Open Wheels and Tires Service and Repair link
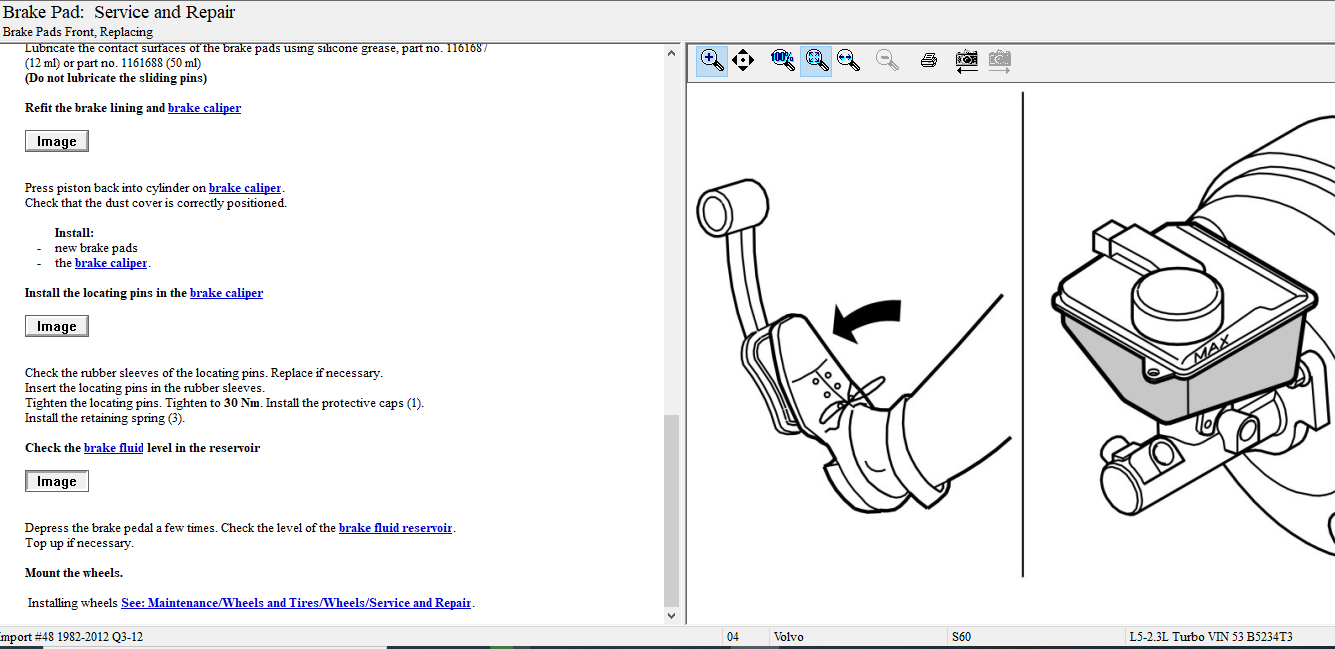1335x649 pixels. (296, 603)
